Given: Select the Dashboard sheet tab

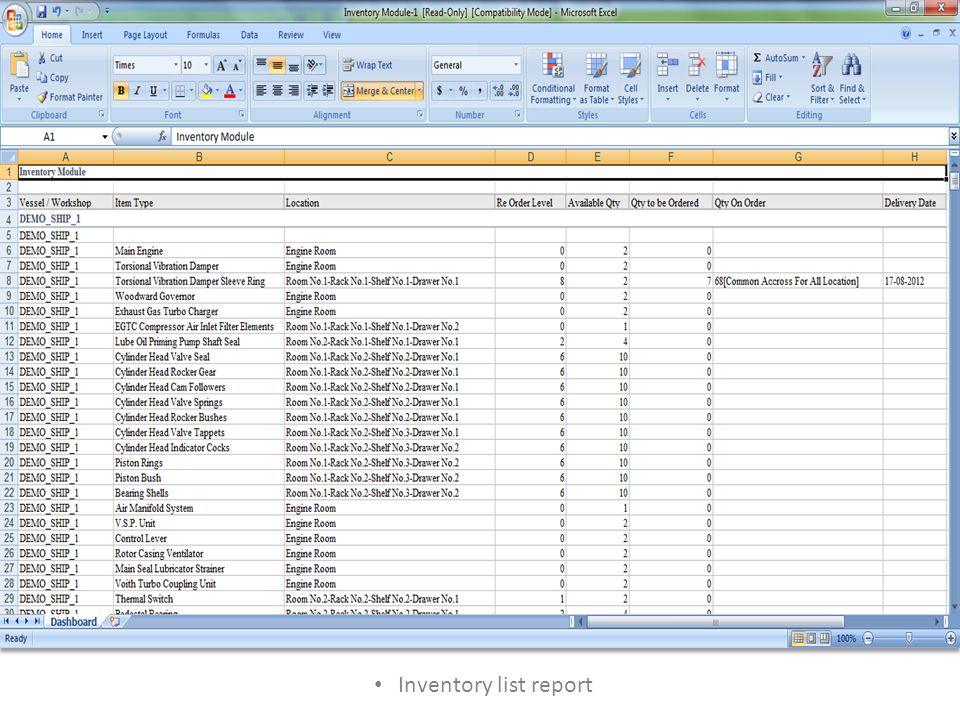Looking at the screenshot, I should (x=73, y=621).
